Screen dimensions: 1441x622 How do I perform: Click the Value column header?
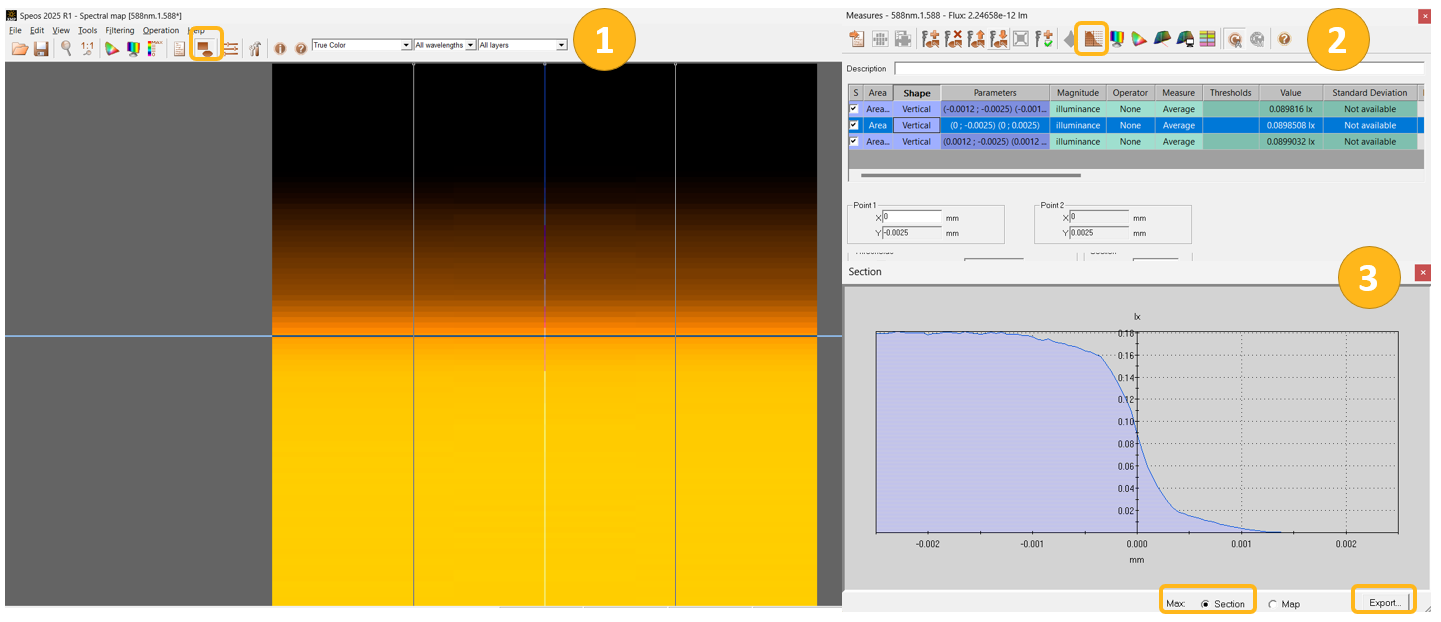[1290, 93]
